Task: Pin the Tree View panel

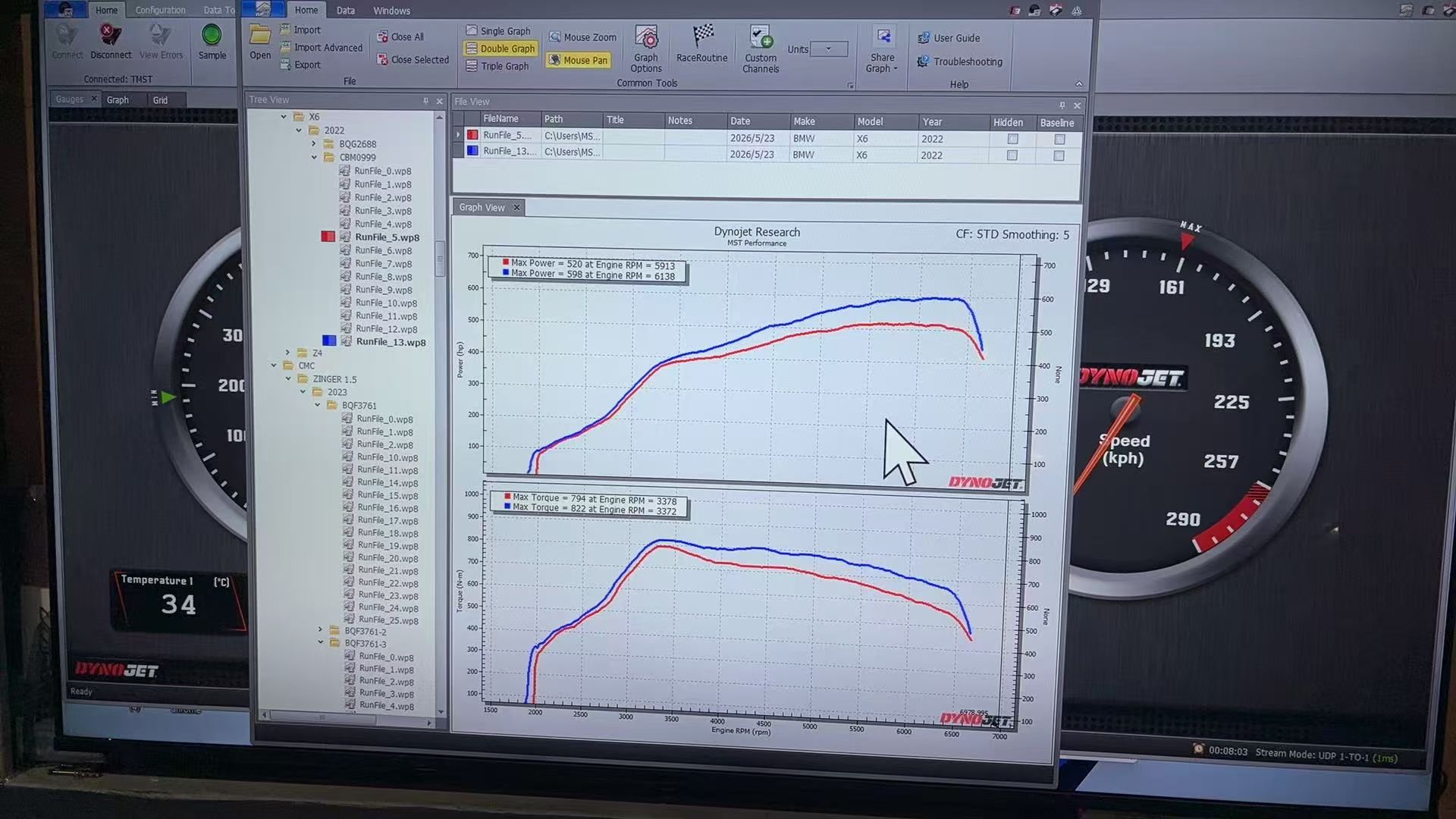Action: click(425, 100)
